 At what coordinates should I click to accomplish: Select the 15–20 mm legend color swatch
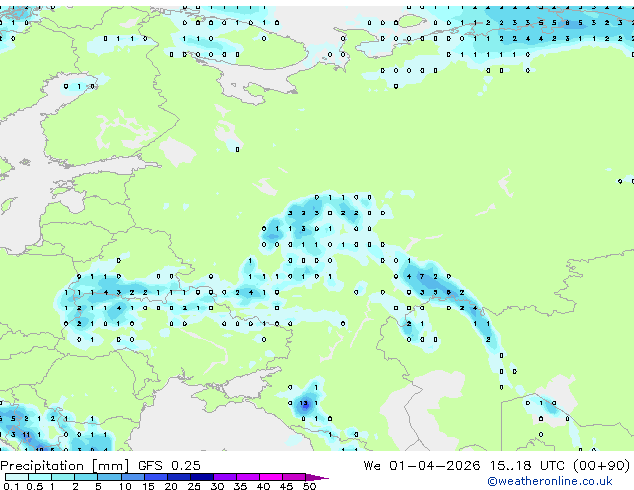pyautogui.click(x=156, y=477)
